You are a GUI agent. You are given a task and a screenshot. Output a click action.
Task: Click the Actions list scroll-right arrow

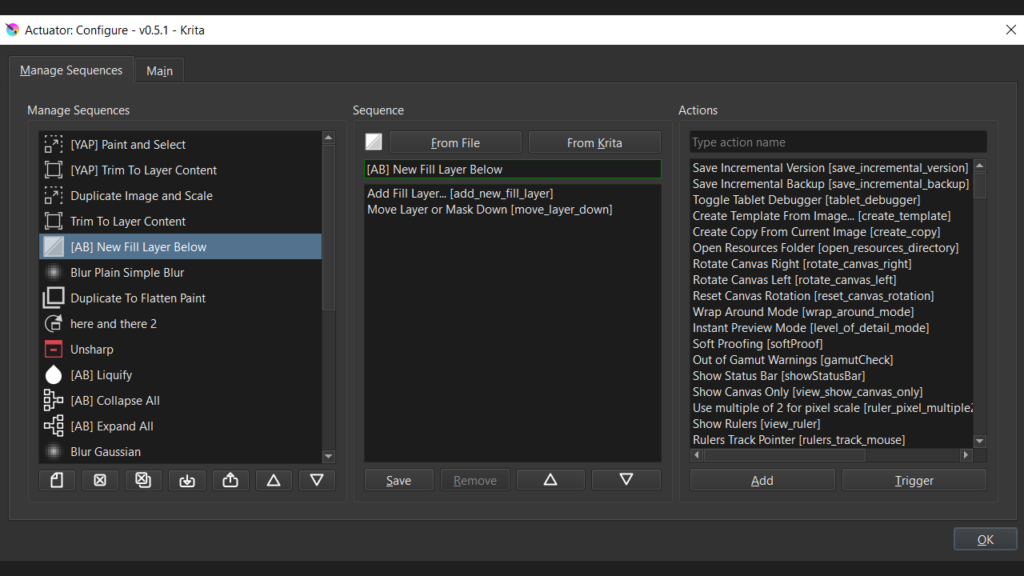click(x=966, y=455)
